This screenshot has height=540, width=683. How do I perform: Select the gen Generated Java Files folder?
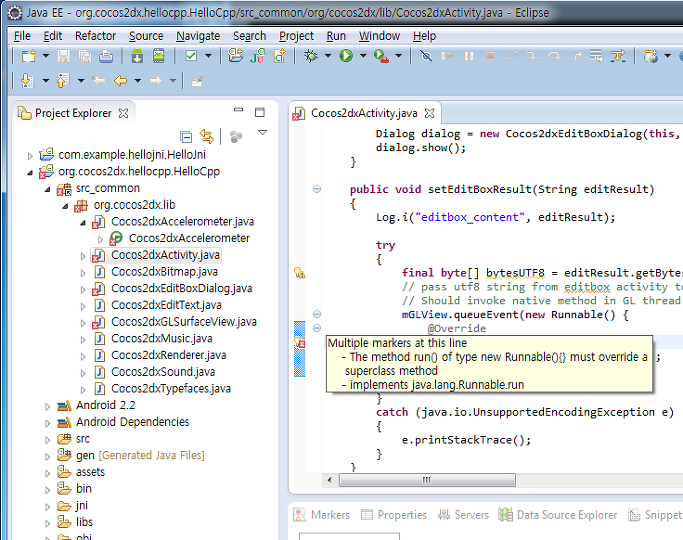point(140,456)
